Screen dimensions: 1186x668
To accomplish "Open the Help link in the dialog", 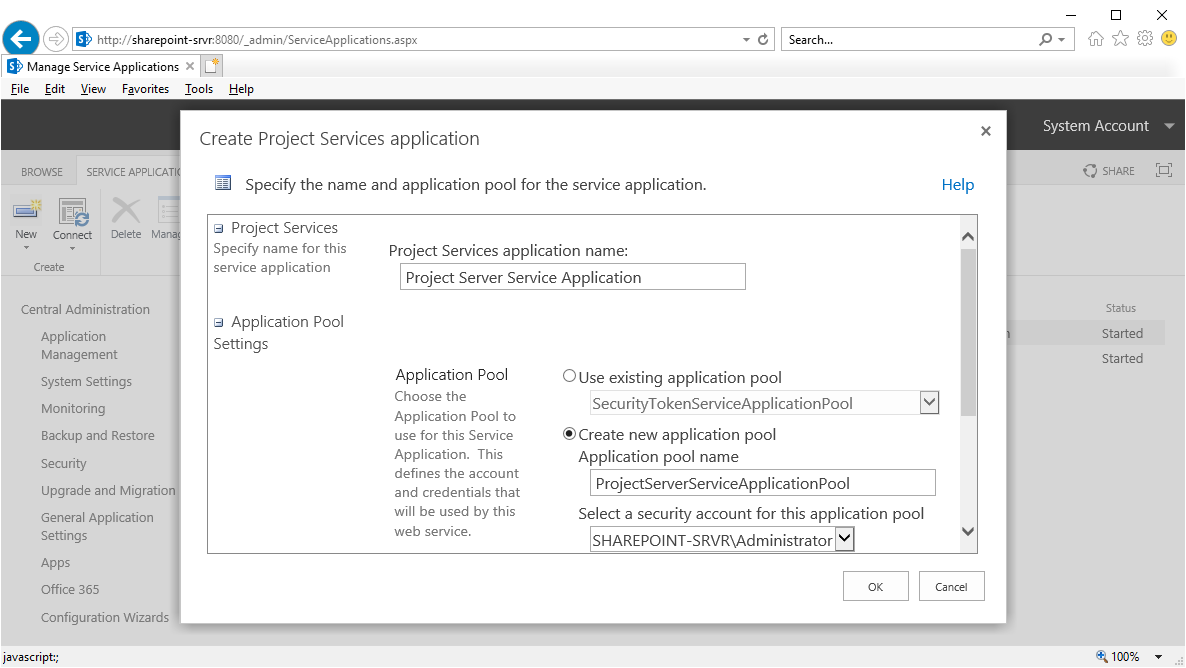I will point(957,184).
